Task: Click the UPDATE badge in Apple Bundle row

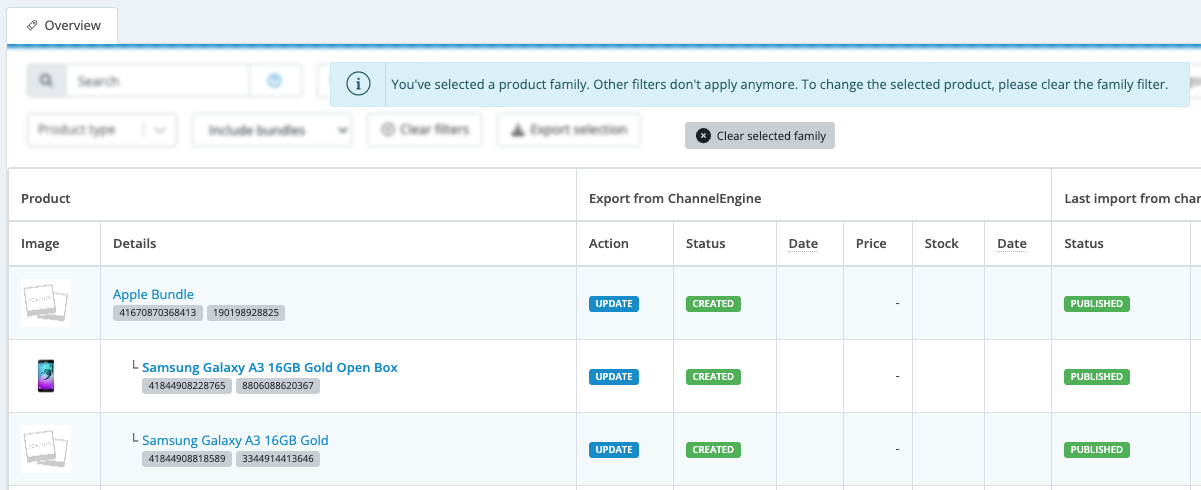Action: 614,304
